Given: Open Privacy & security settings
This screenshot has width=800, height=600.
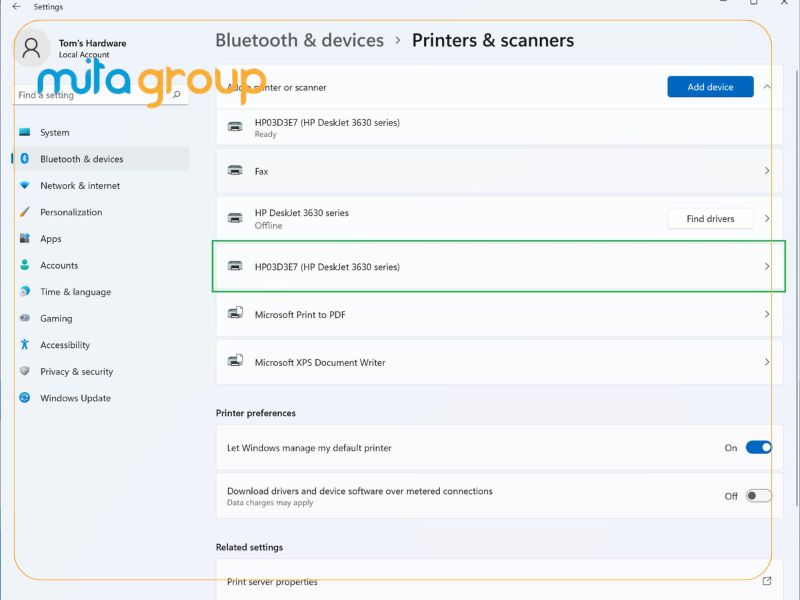Looking at the screenshot, I should (100, 371).
